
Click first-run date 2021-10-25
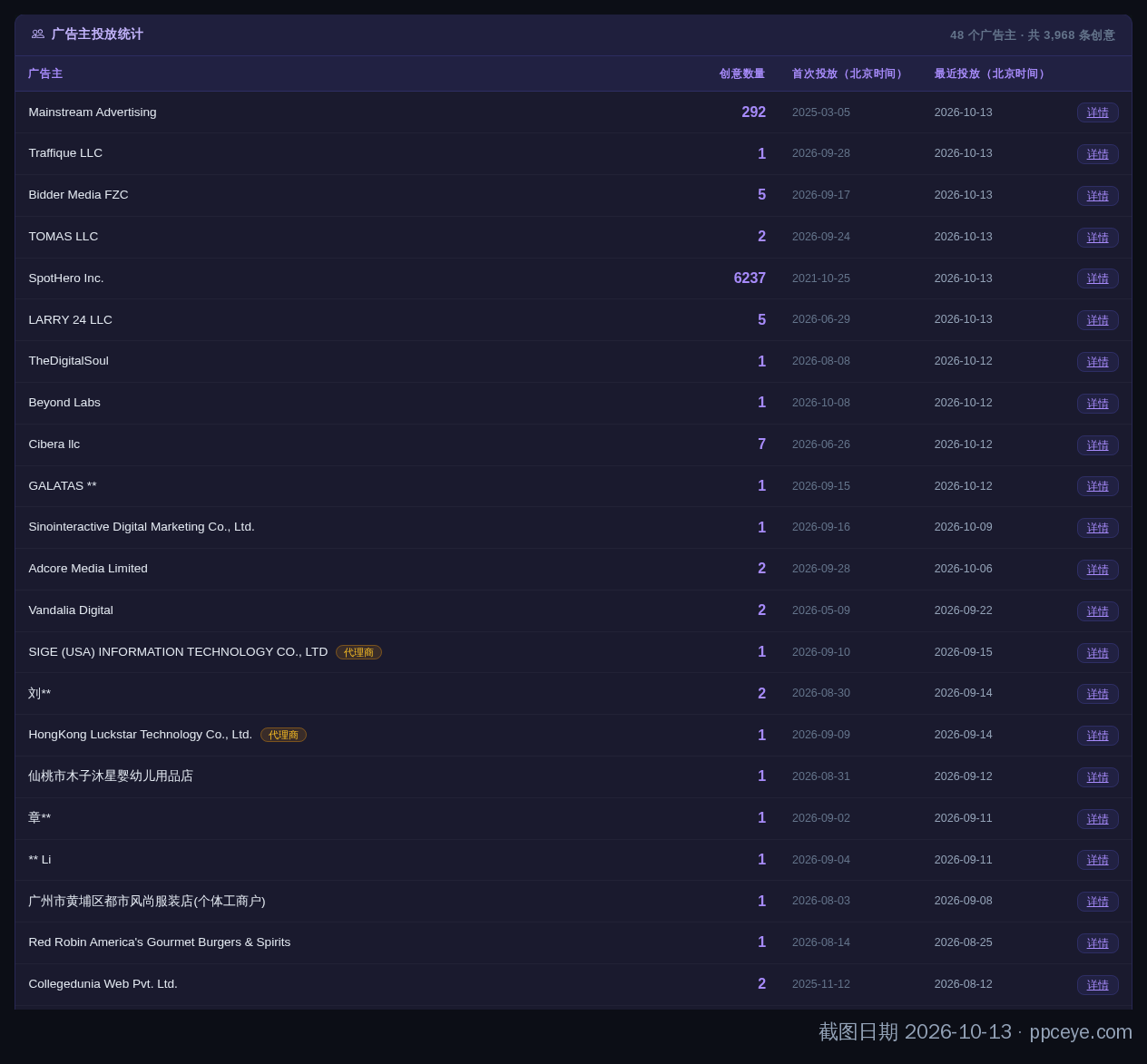(x=821, y=278)
